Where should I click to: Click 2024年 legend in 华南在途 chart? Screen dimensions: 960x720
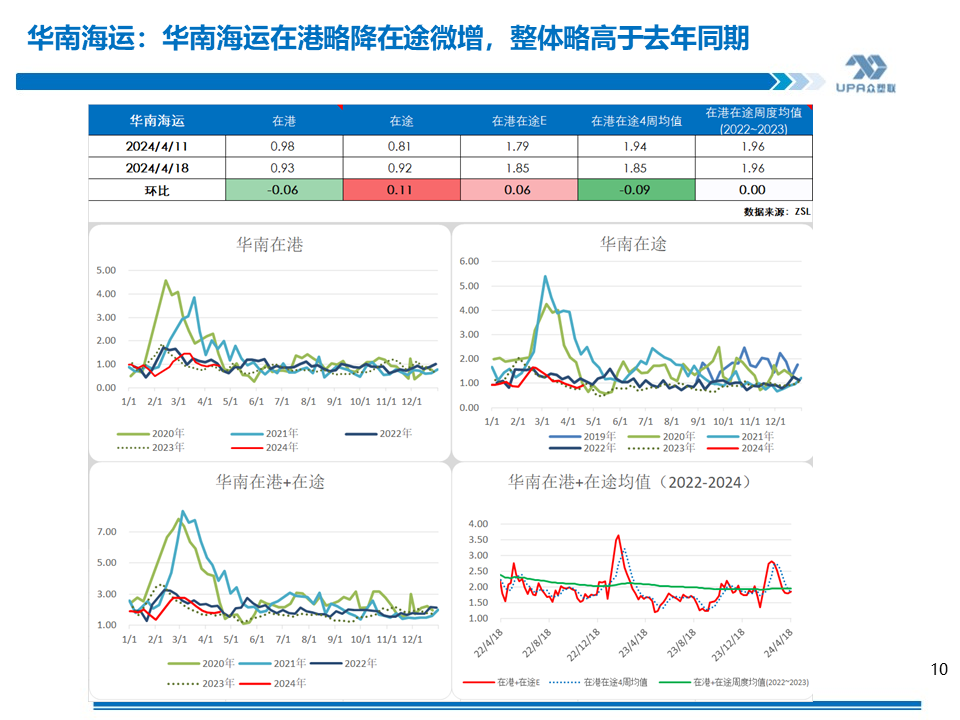coord(741,448)
